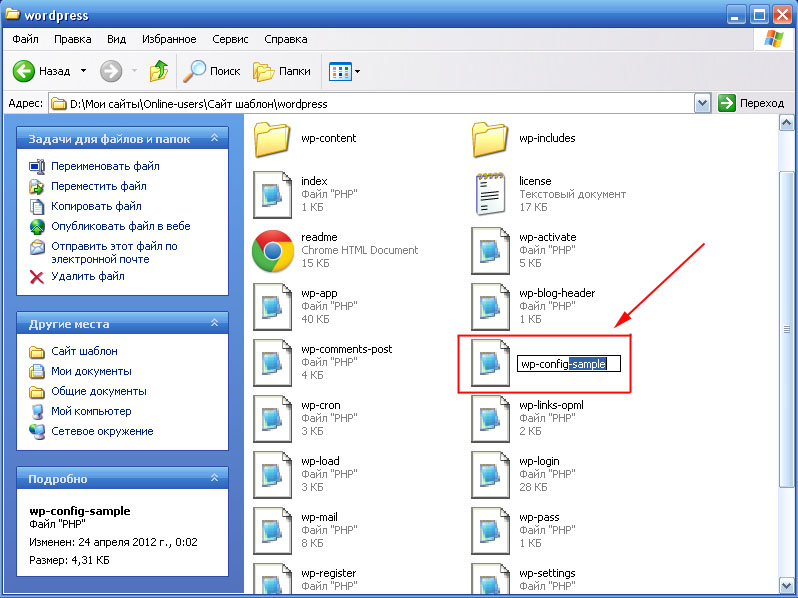Viewport: 798px width, 598px height.
Task: Open Сайт шаблон in Другие места
Action: [84, 351]
